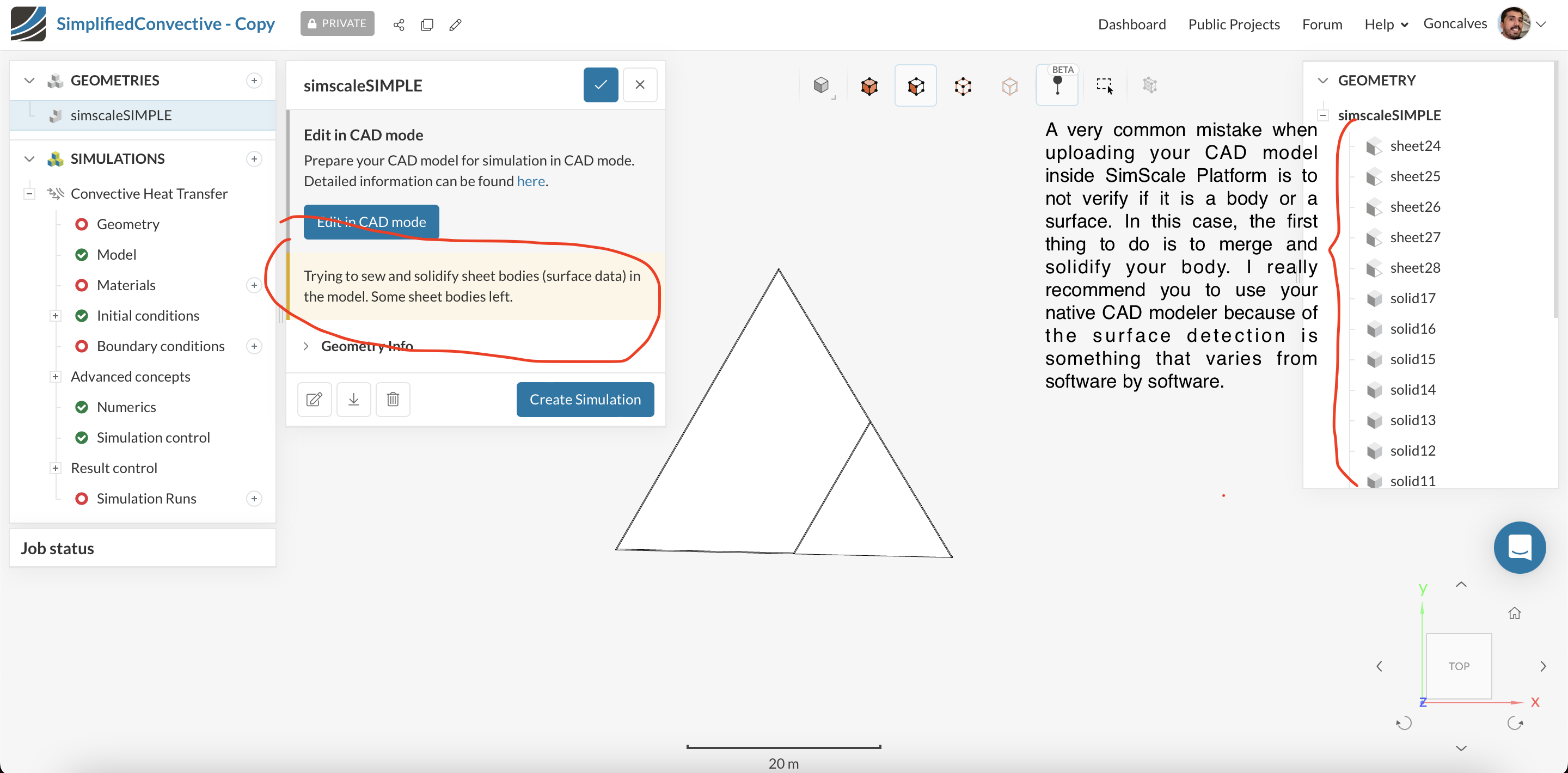Viewport: 1568px width, 773px height.
Task: Click the pencil rename project icon
Action: (455, 24)
